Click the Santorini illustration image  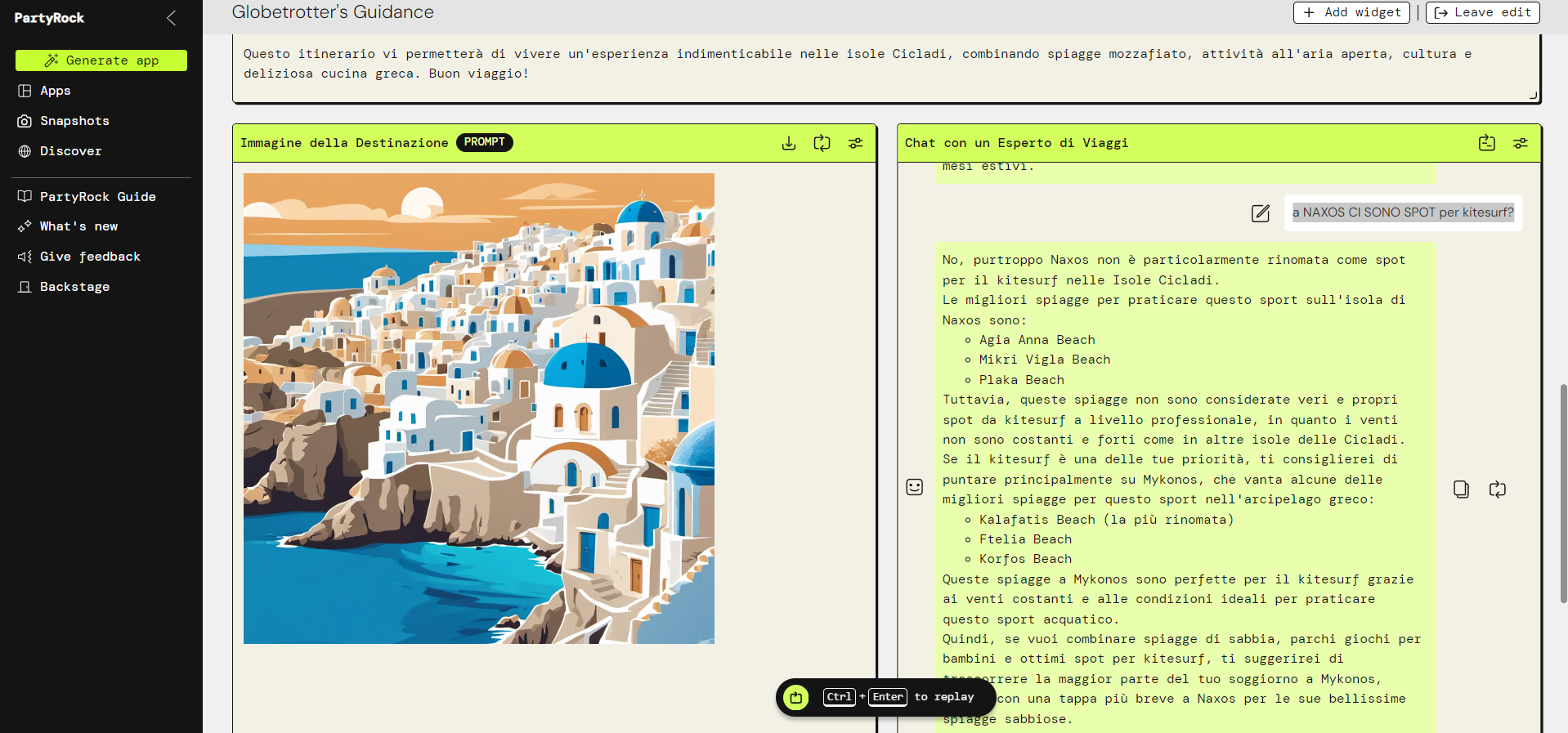pos(478,408)
